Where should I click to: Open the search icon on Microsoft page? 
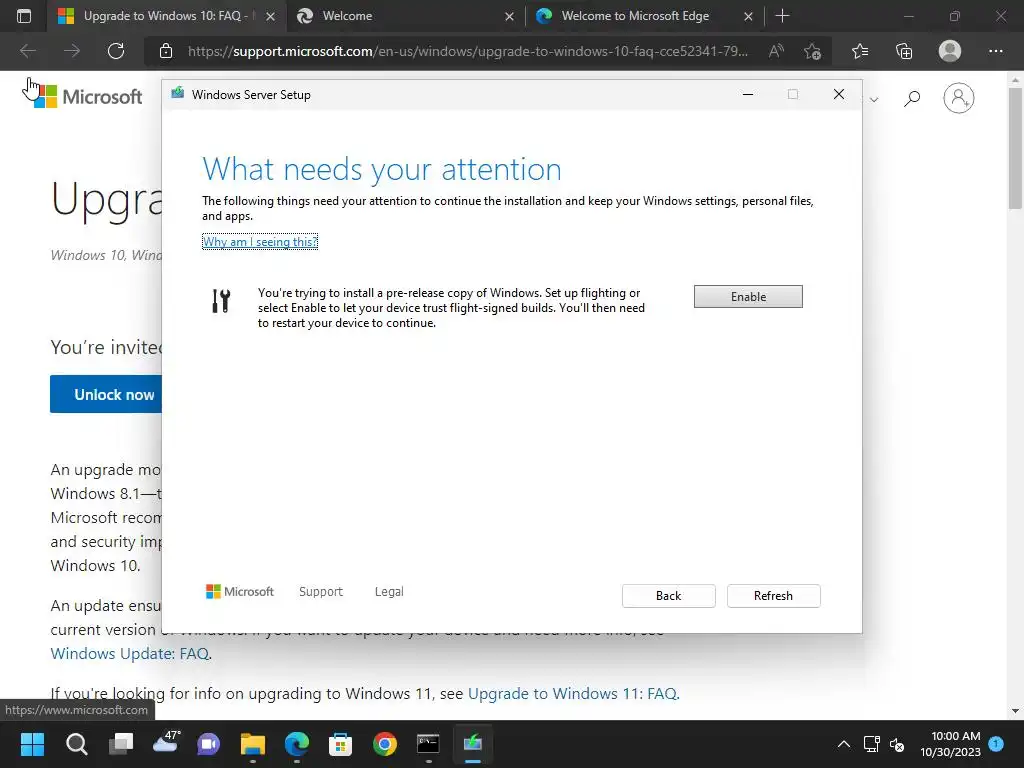pos(912,99)
